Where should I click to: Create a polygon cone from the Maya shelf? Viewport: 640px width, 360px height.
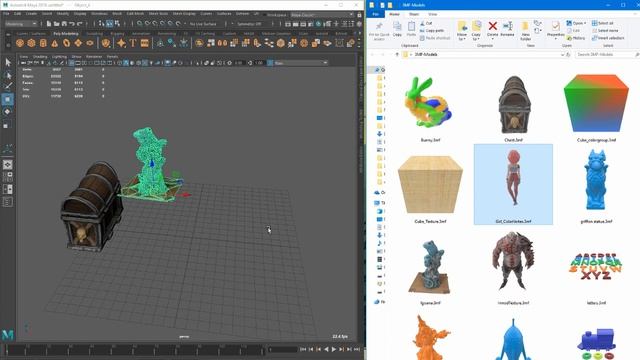(x=55, y=43)
